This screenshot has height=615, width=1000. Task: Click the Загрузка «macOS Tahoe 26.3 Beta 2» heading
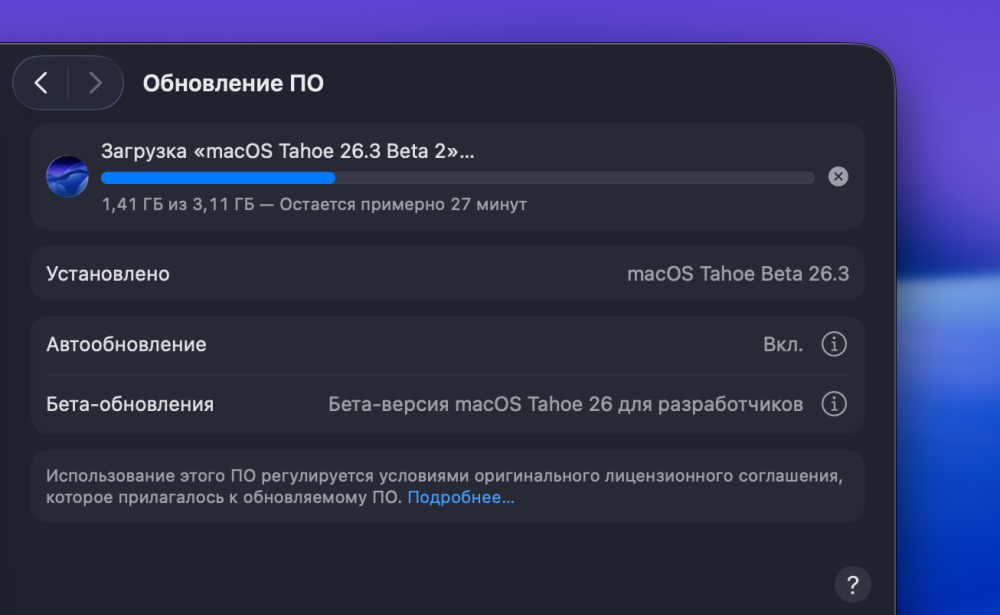coord(288,151)
